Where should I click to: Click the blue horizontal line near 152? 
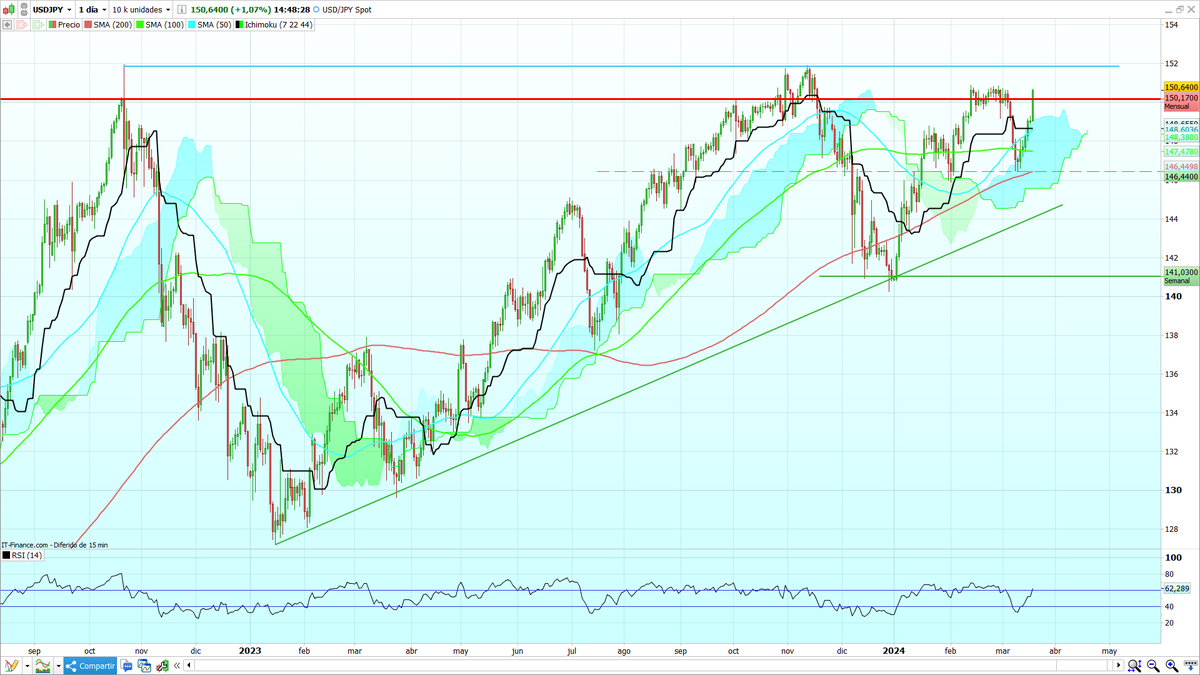point(620,66)
